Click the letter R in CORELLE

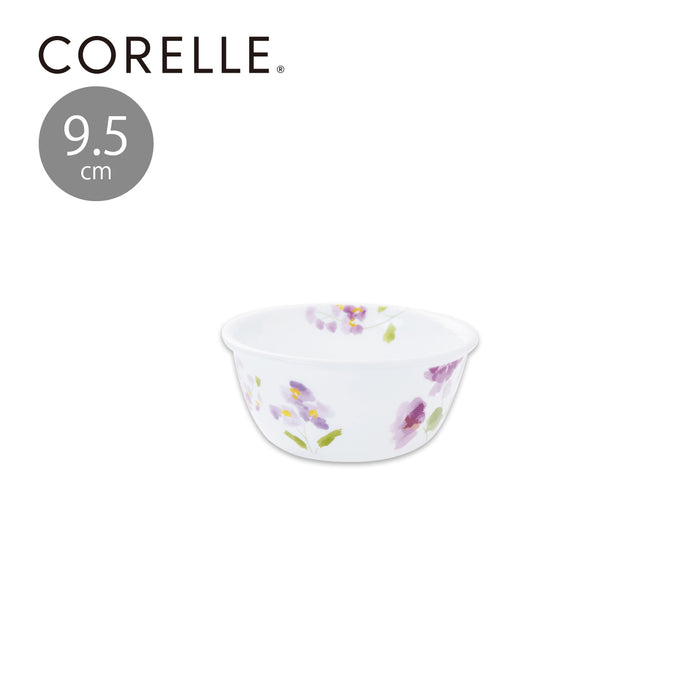138,55
